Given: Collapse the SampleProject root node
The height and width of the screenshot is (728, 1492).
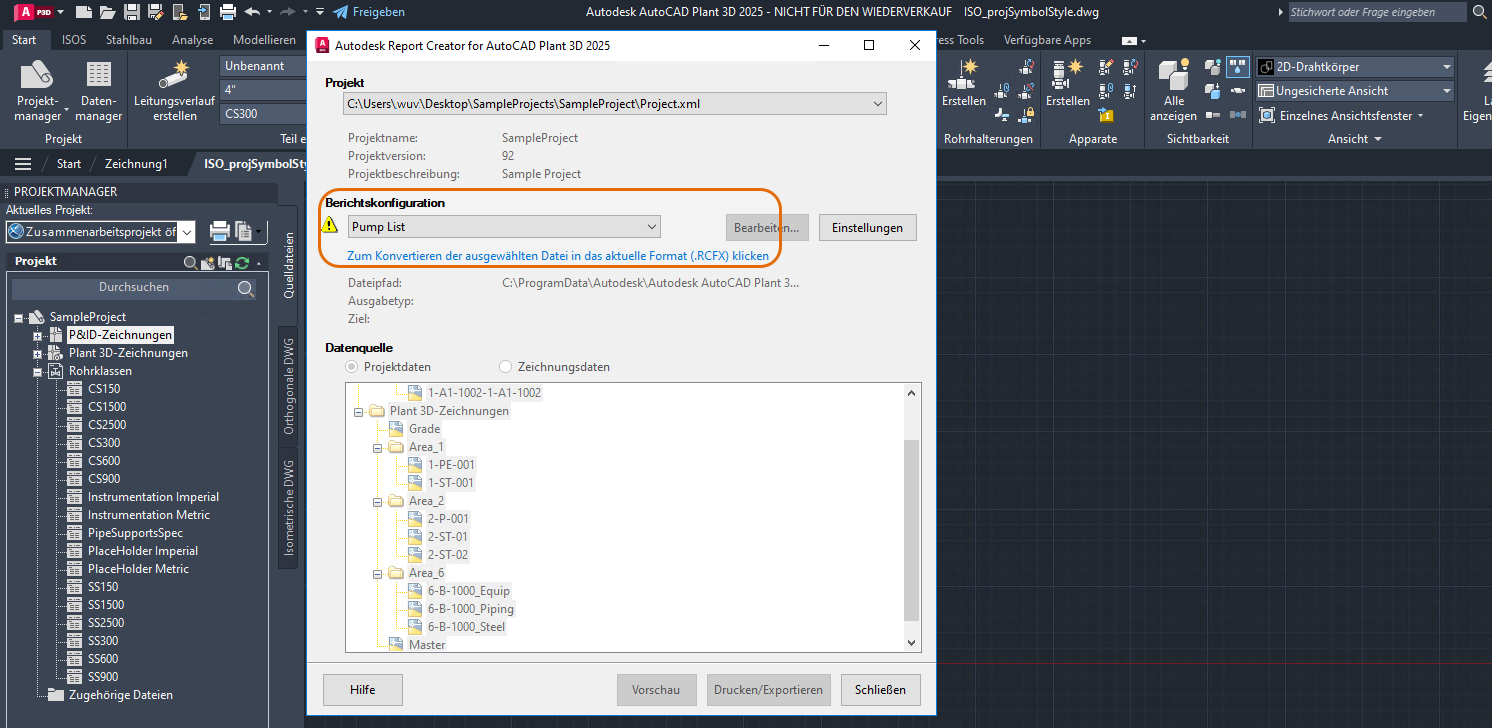Looking at the screenshot, I should click(x=19, y=317).
